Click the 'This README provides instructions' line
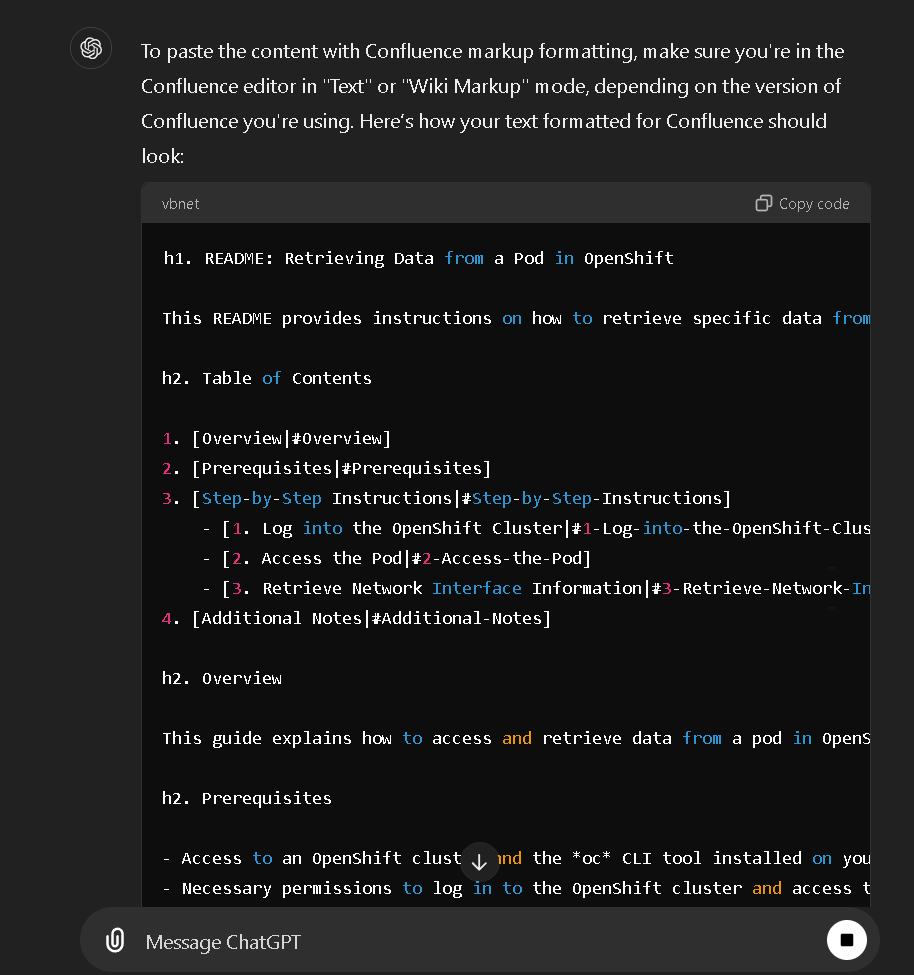The width and height of the screenshot is (914, 975). (x=516, y=318)
